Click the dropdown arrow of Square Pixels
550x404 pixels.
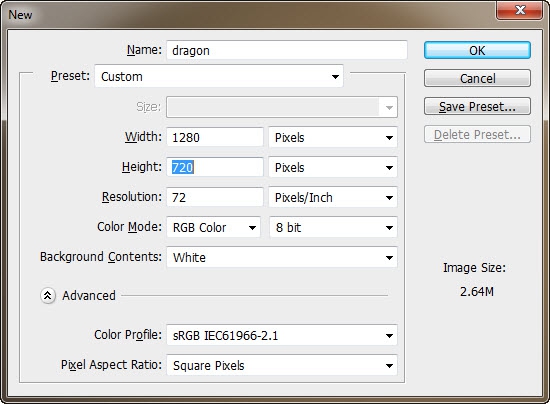(389, 366)
